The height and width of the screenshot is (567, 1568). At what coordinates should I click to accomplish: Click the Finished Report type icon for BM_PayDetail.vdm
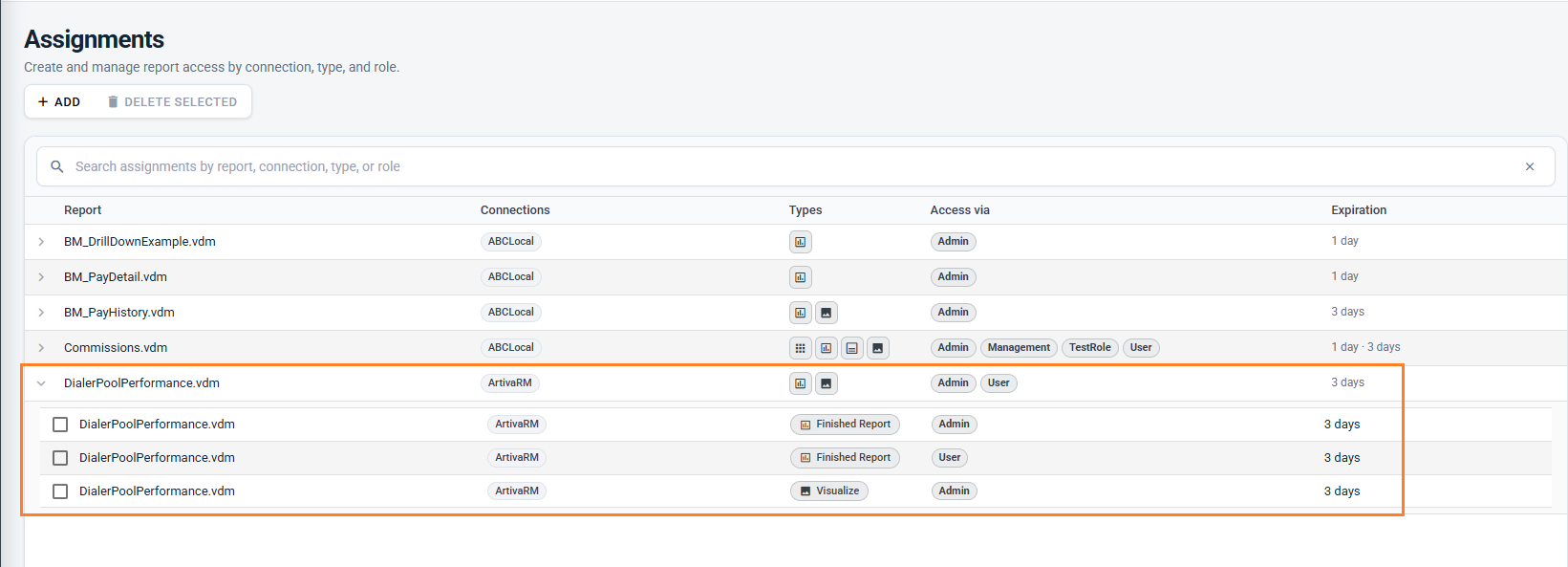pyautogui.click(x=801, y=277)
